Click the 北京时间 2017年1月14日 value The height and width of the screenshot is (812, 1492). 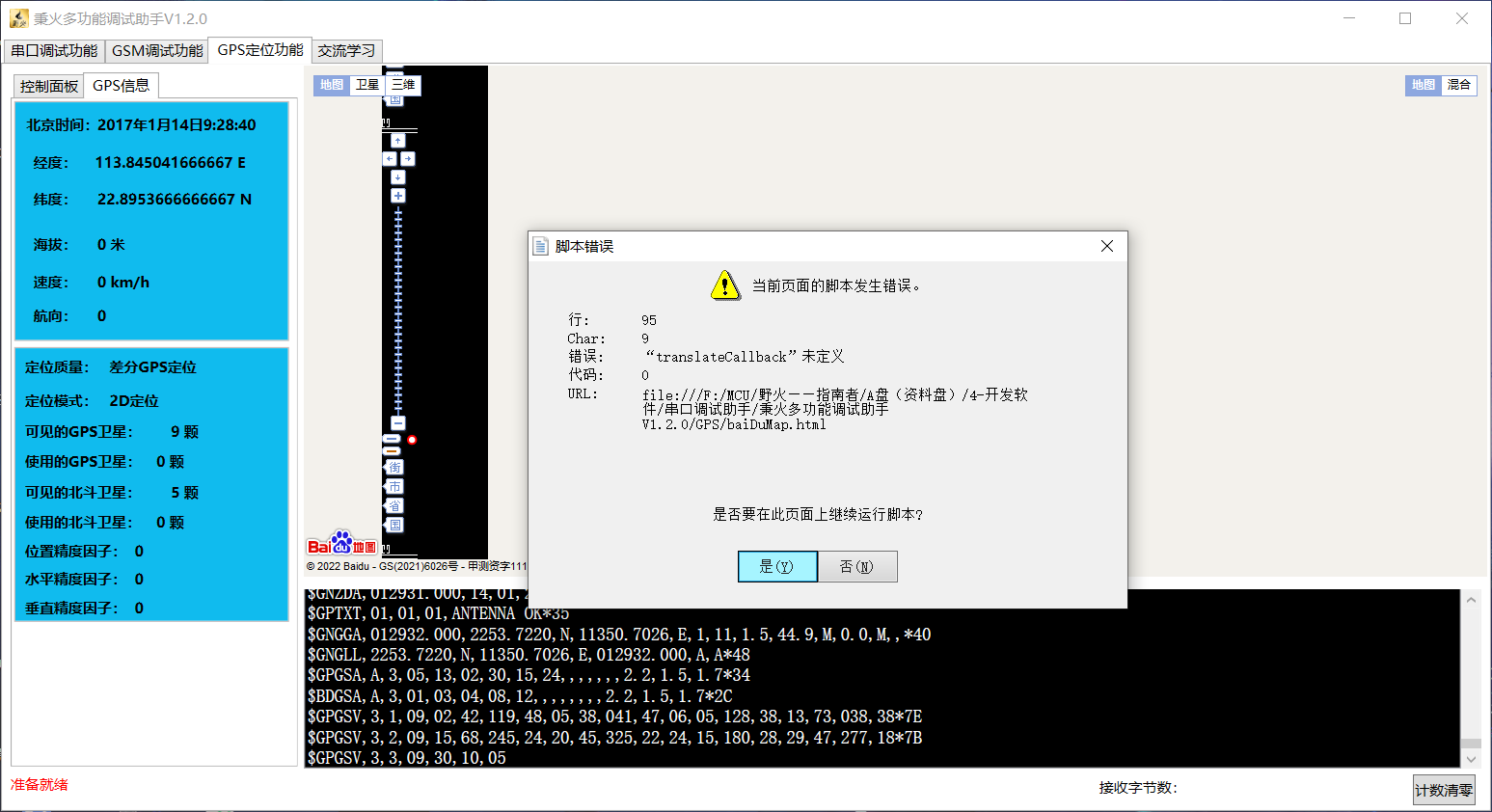pos(176,125)
